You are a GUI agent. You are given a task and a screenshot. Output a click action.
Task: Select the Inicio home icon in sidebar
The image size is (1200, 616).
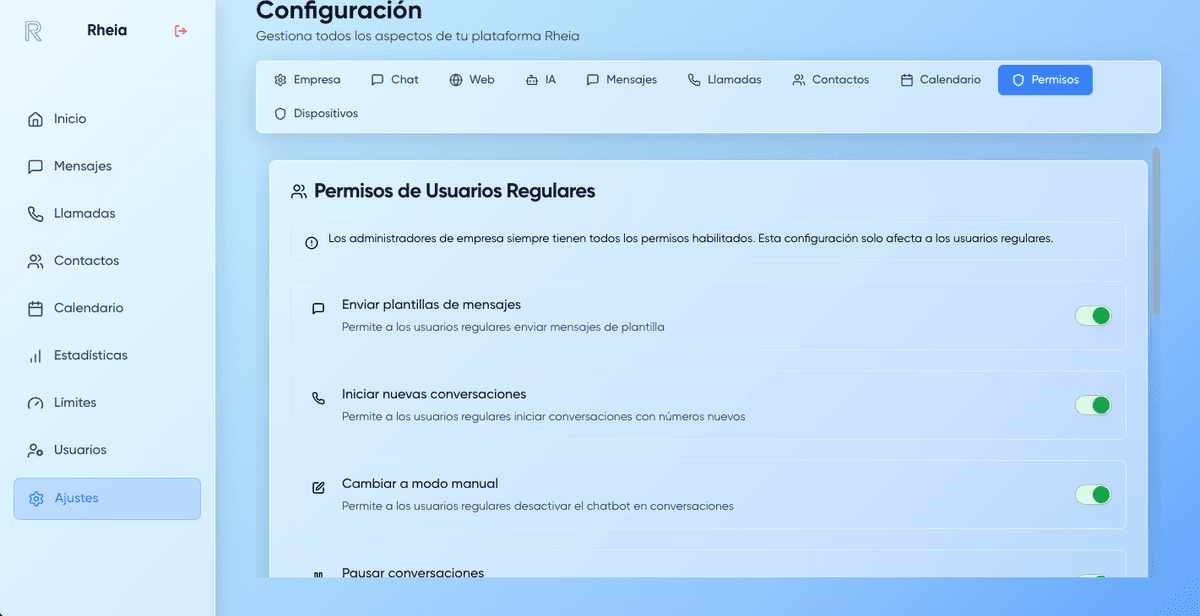pos(35,118)
